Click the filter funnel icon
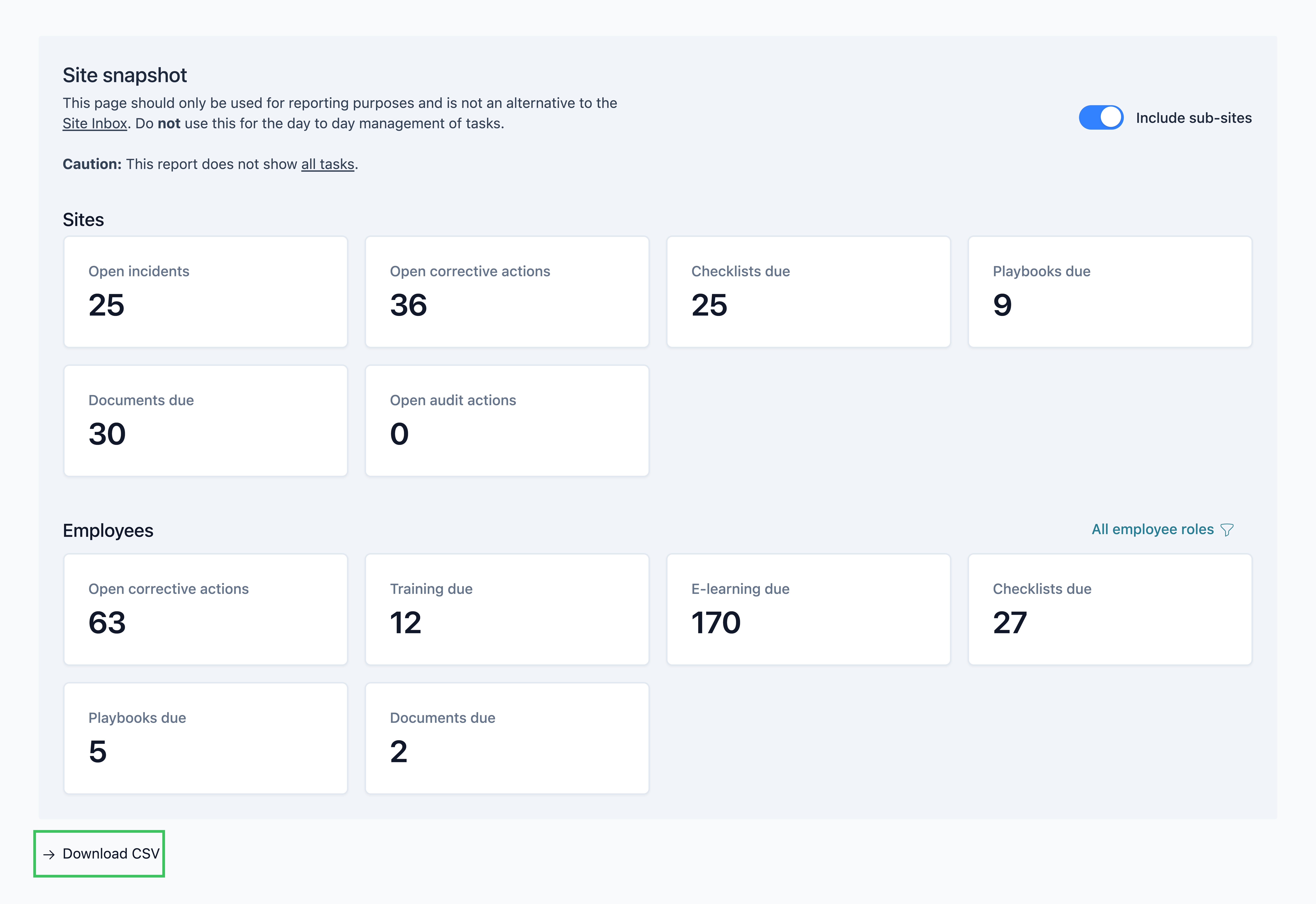The height and width of the screenshot is (904, 1316). (x=1227, y=530)
